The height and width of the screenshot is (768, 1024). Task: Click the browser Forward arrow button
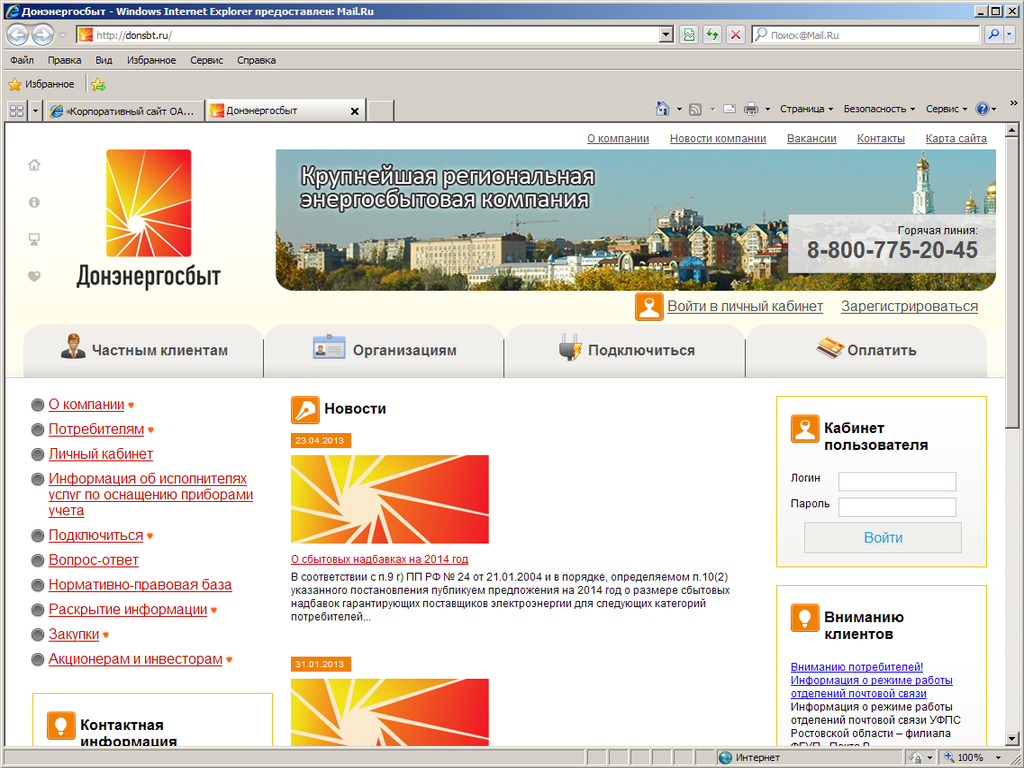42,35
